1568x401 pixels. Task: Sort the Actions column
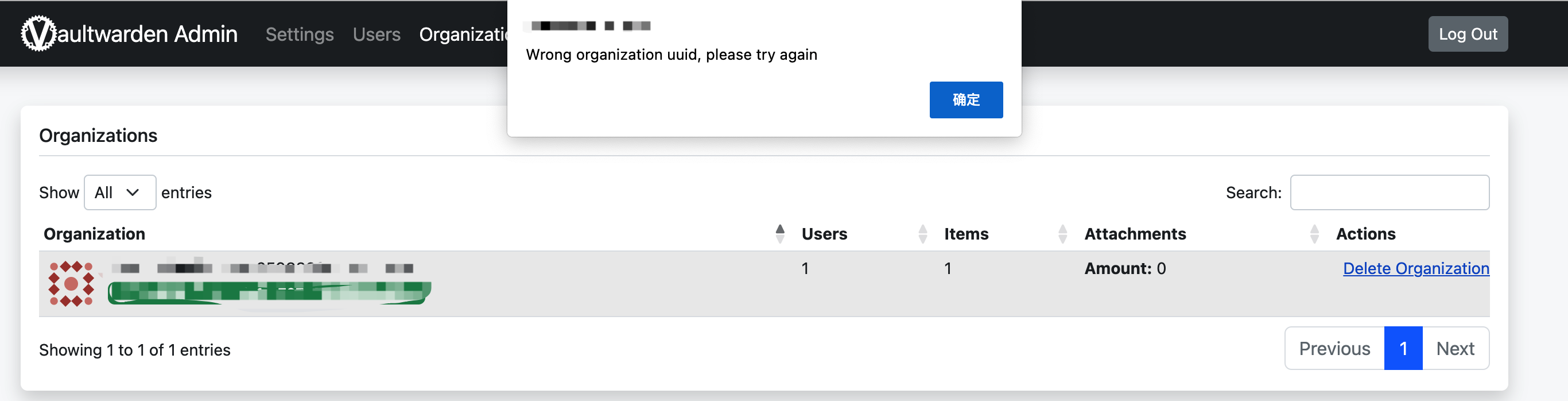[x=1367, y=234]
